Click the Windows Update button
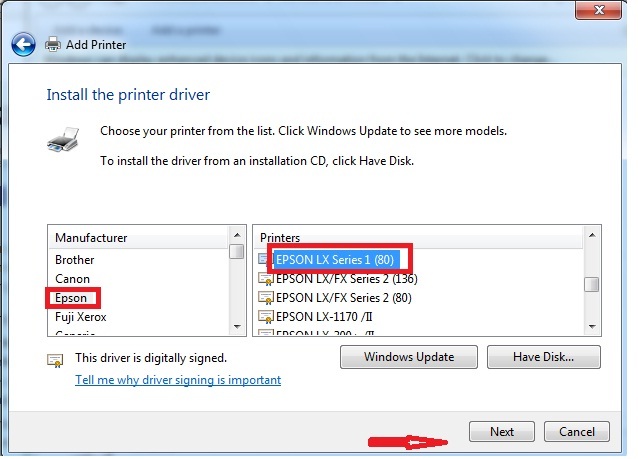 409,357
